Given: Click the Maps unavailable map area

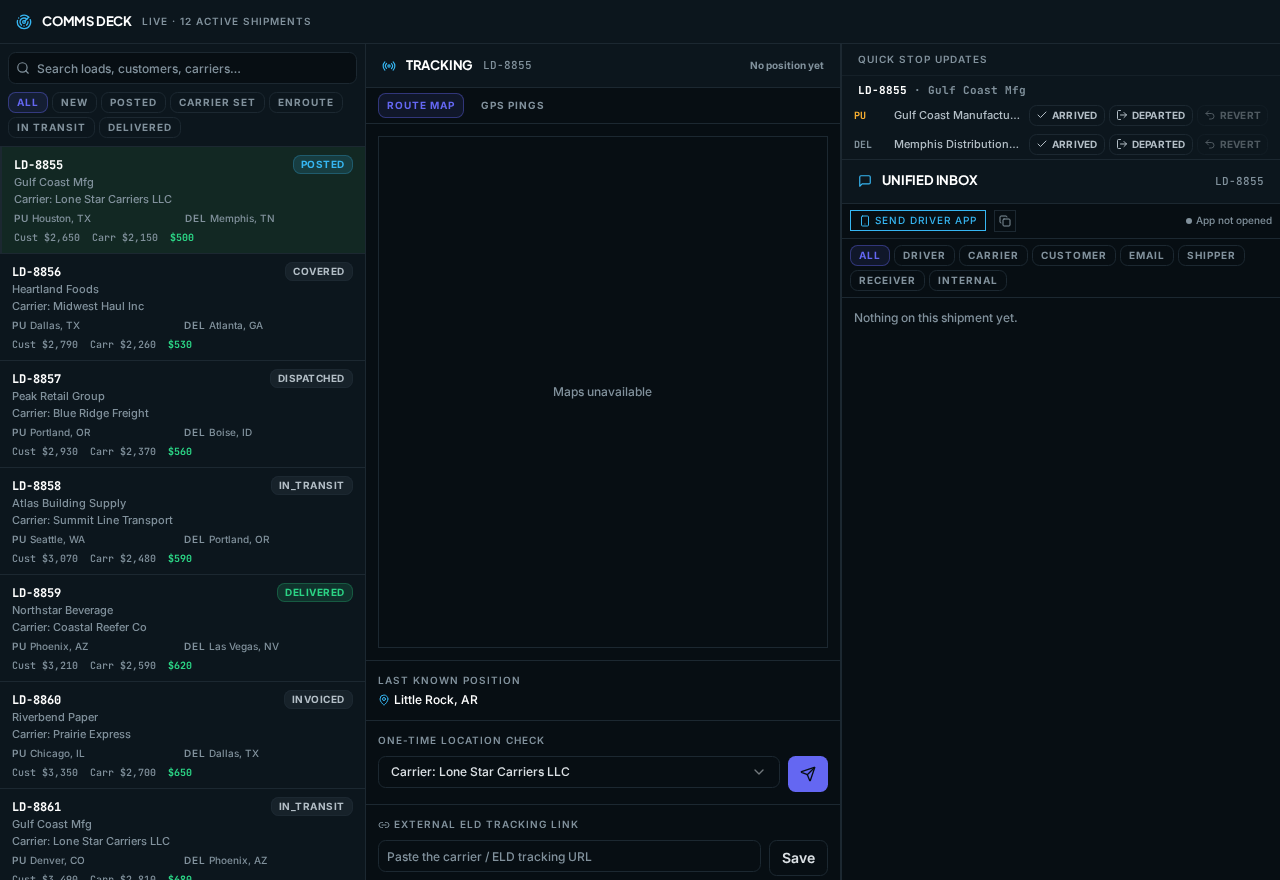Looking at the screenshot, I should pos(603,392).
